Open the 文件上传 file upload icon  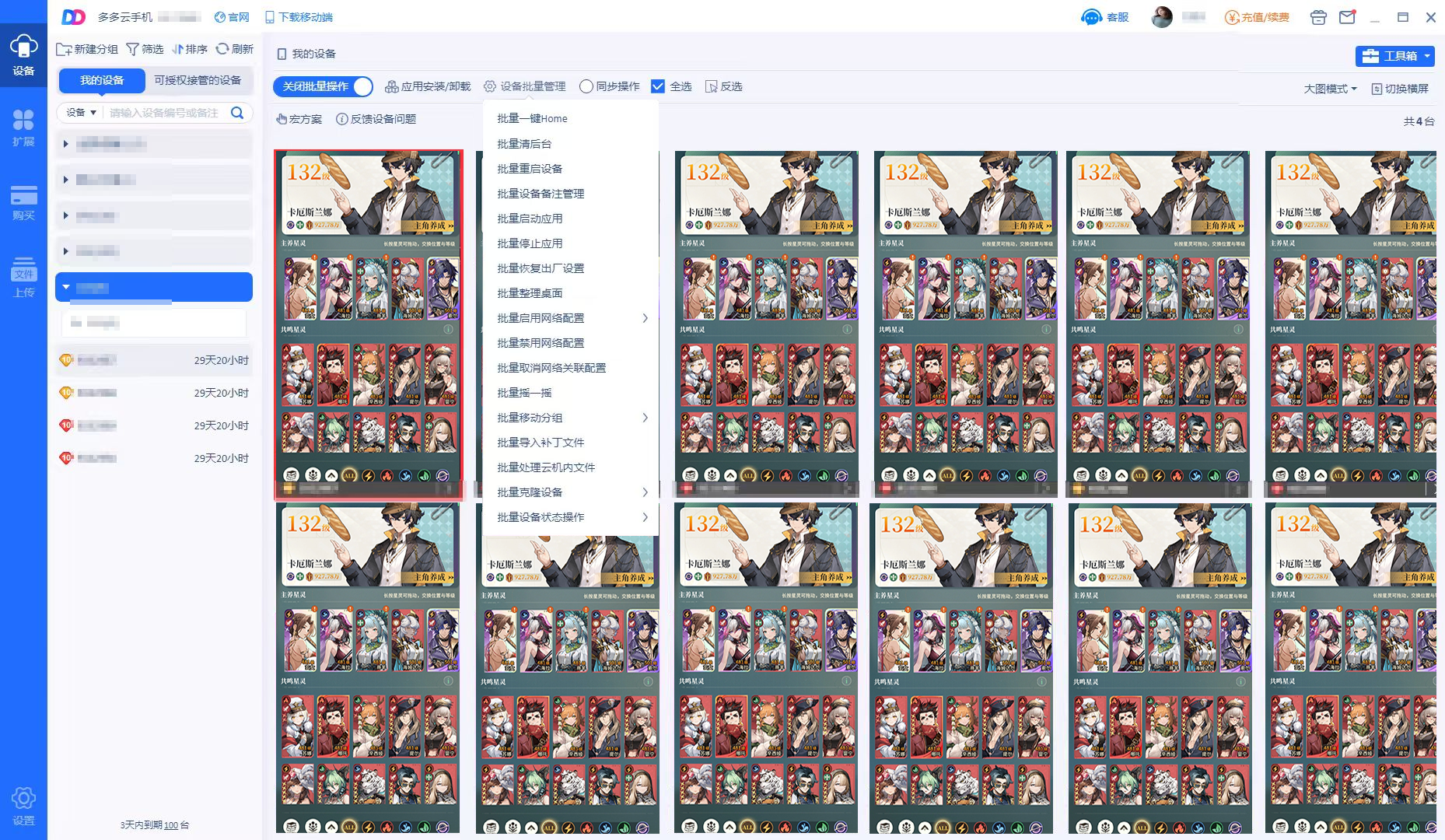[x=23, y=278]
